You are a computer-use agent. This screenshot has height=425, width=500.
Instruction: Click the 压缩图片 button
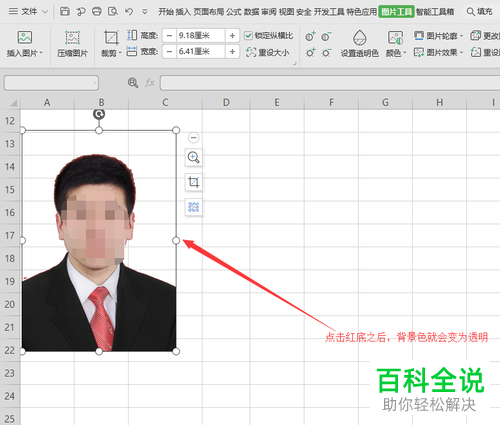point(72,44)
